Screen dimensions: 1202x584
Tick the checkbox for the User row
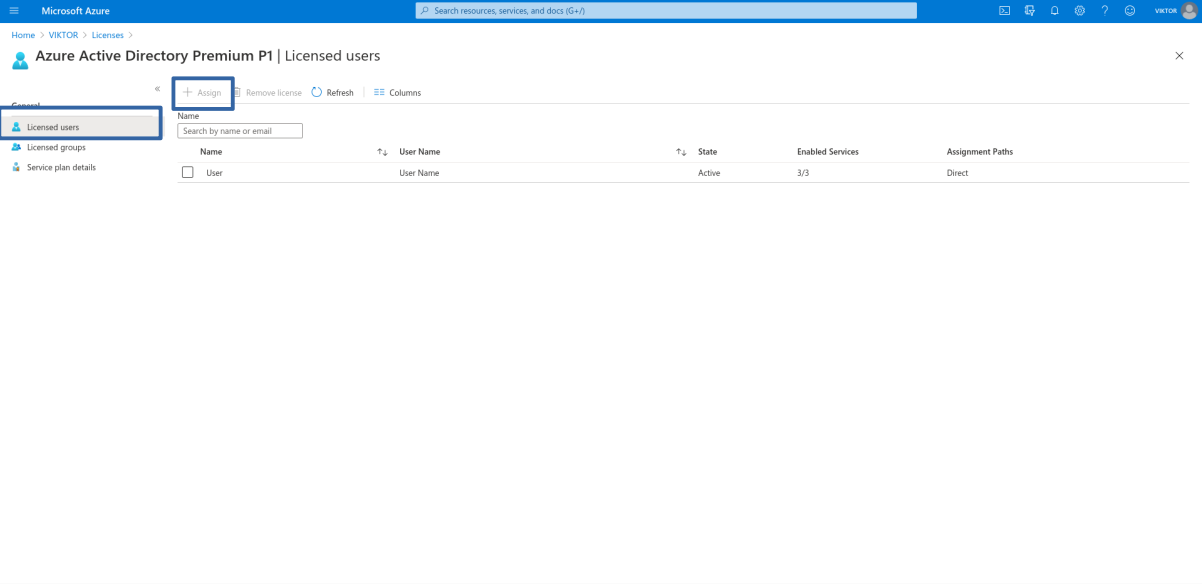[187, 173]
